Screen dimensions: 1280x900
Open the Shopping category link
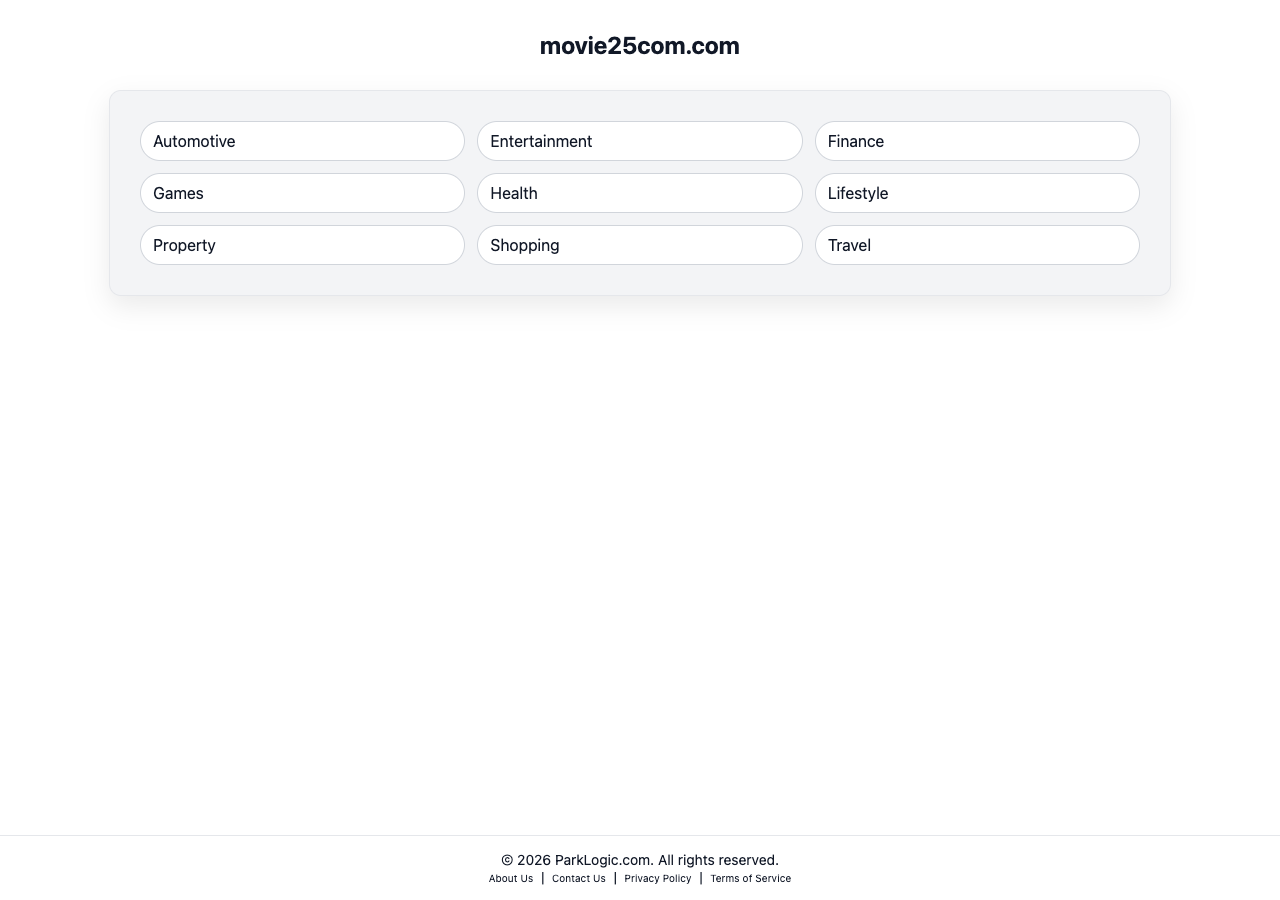pyautogui.click(x=639, y=245)
